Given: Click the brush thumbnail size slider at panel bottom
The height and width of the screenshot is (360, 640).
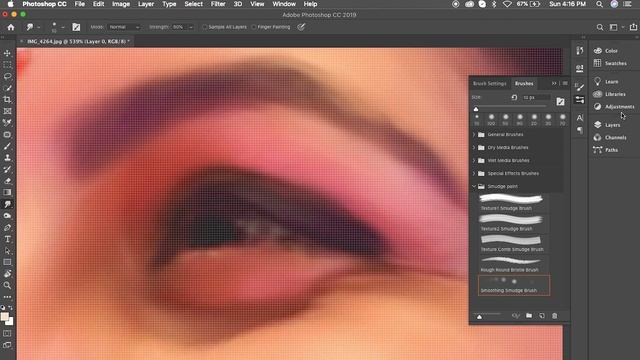Looking at the screenshot, I should [480, 317].
